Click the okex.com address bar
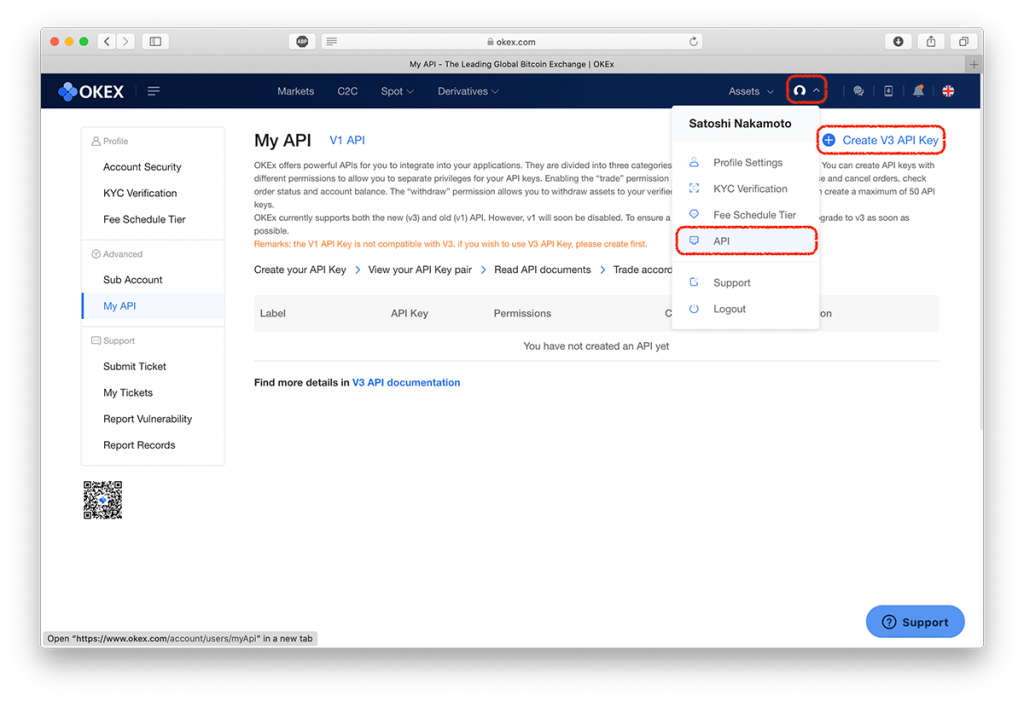The width and height of the screenshot is (1024, 702). (x=512, y=42)
